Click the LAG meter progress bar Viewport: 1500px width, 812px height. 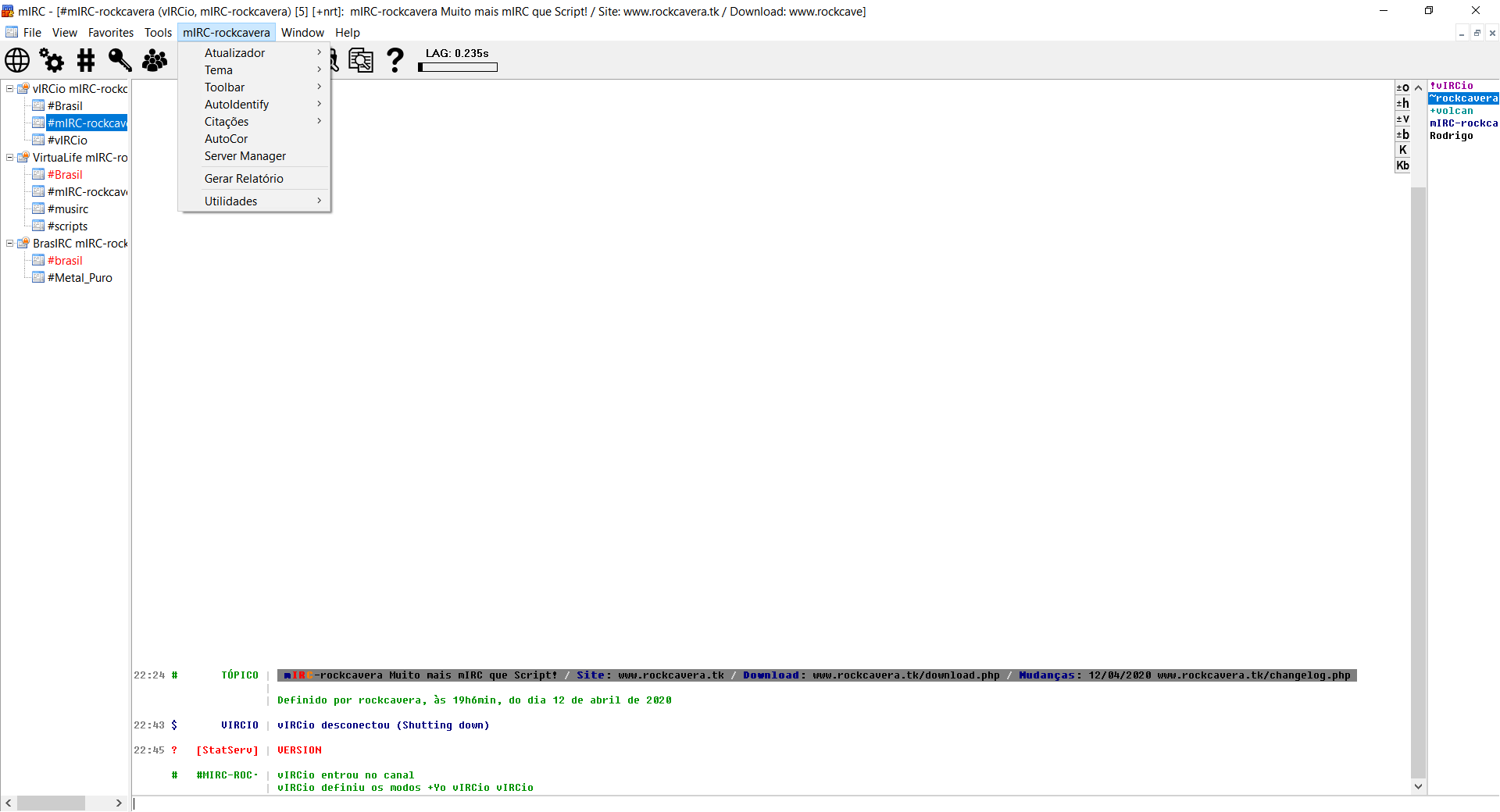458,68
